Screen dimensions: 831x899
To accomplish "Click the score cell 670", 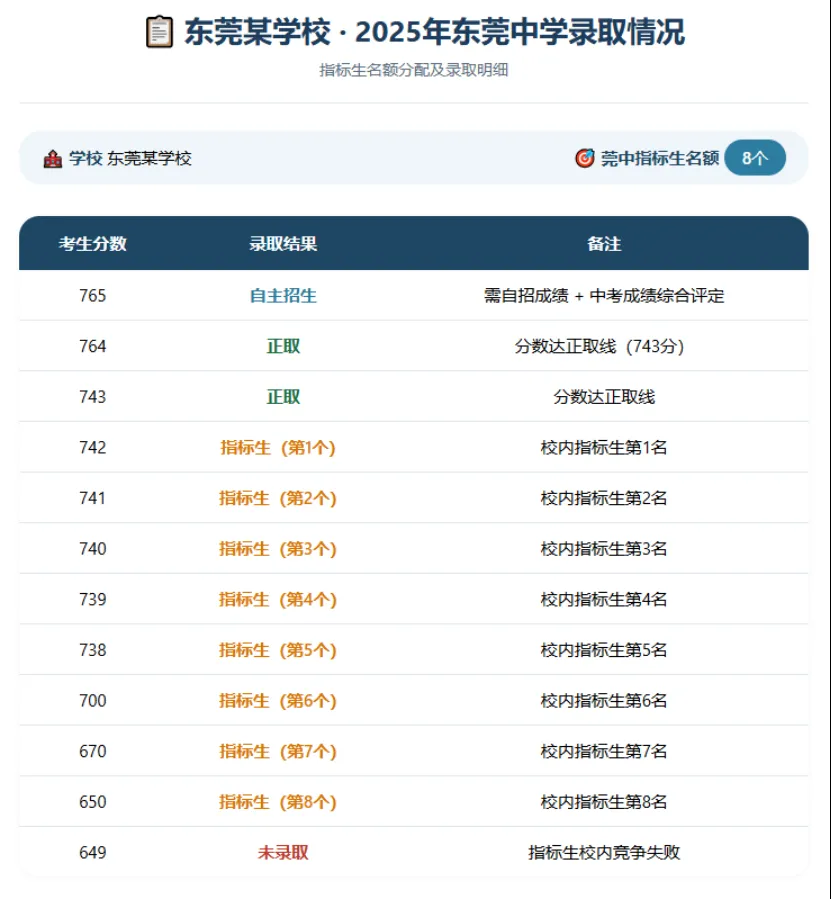I will (92, 751).
